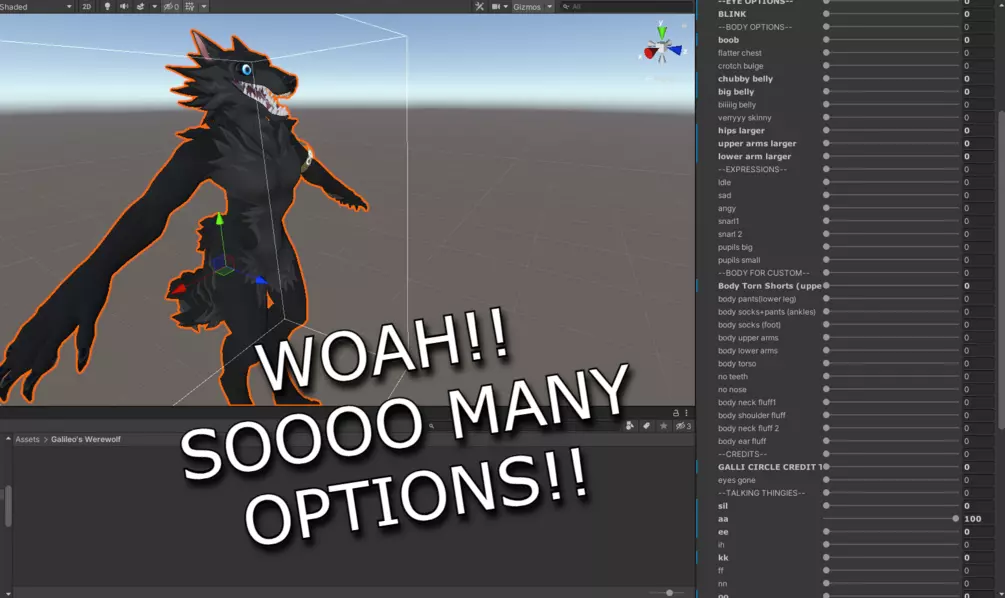
Task: Open the Shaded draw mode dropdown
Action: (x=36, y=7)
